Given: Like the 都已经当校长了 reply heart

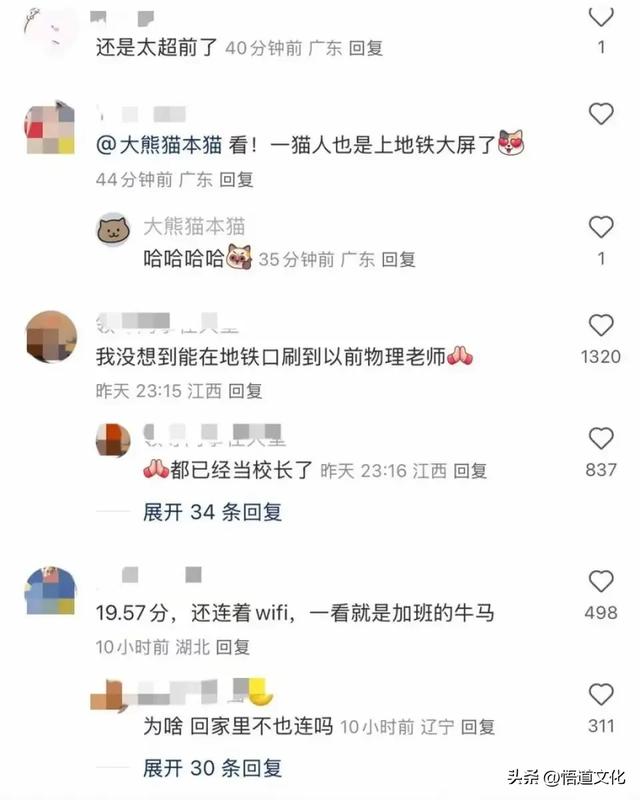Looking at the screenshot, I should pos(601,438).
